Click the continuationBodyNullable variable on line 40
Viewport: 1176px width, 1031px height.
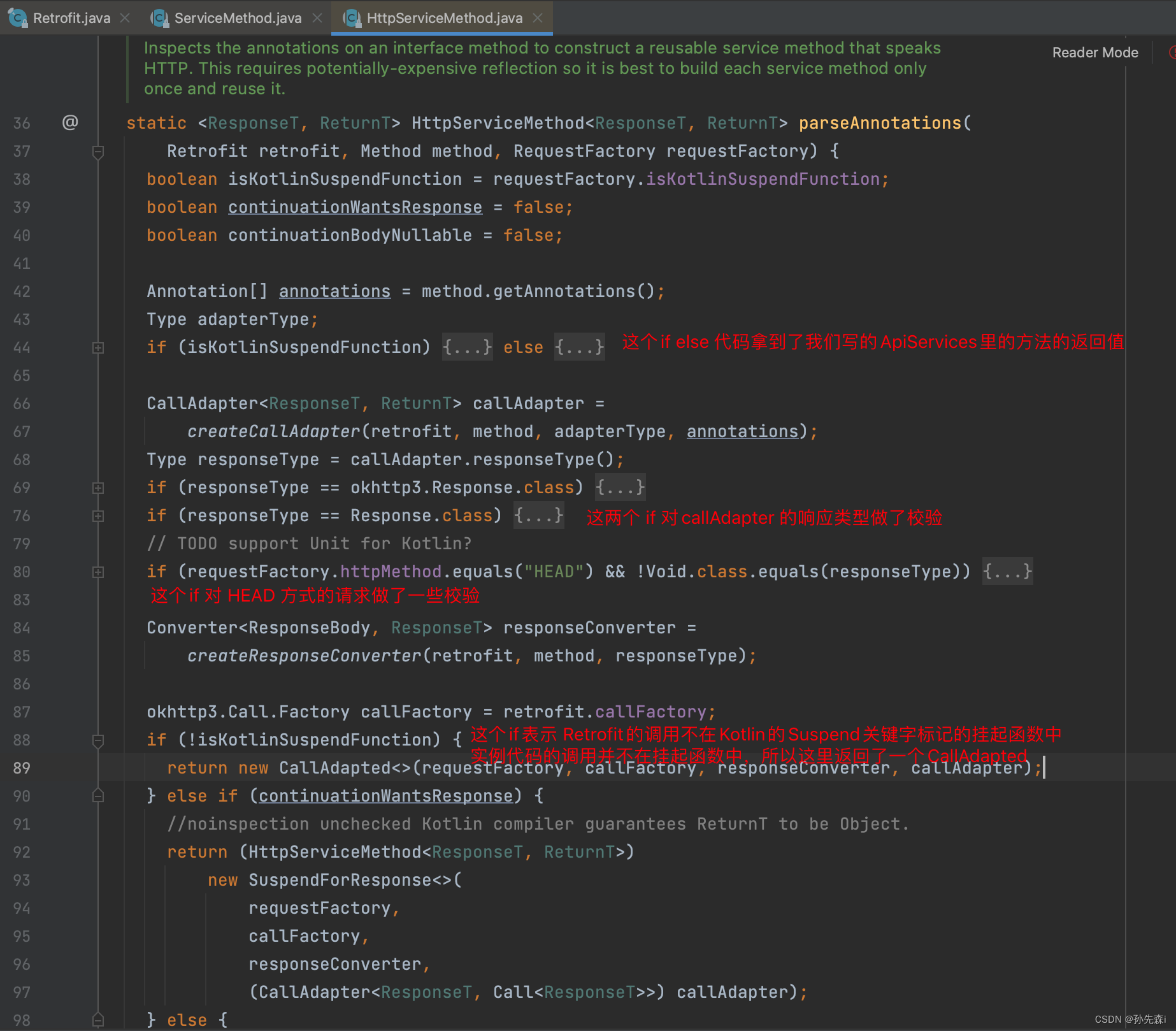coord(350,235)
